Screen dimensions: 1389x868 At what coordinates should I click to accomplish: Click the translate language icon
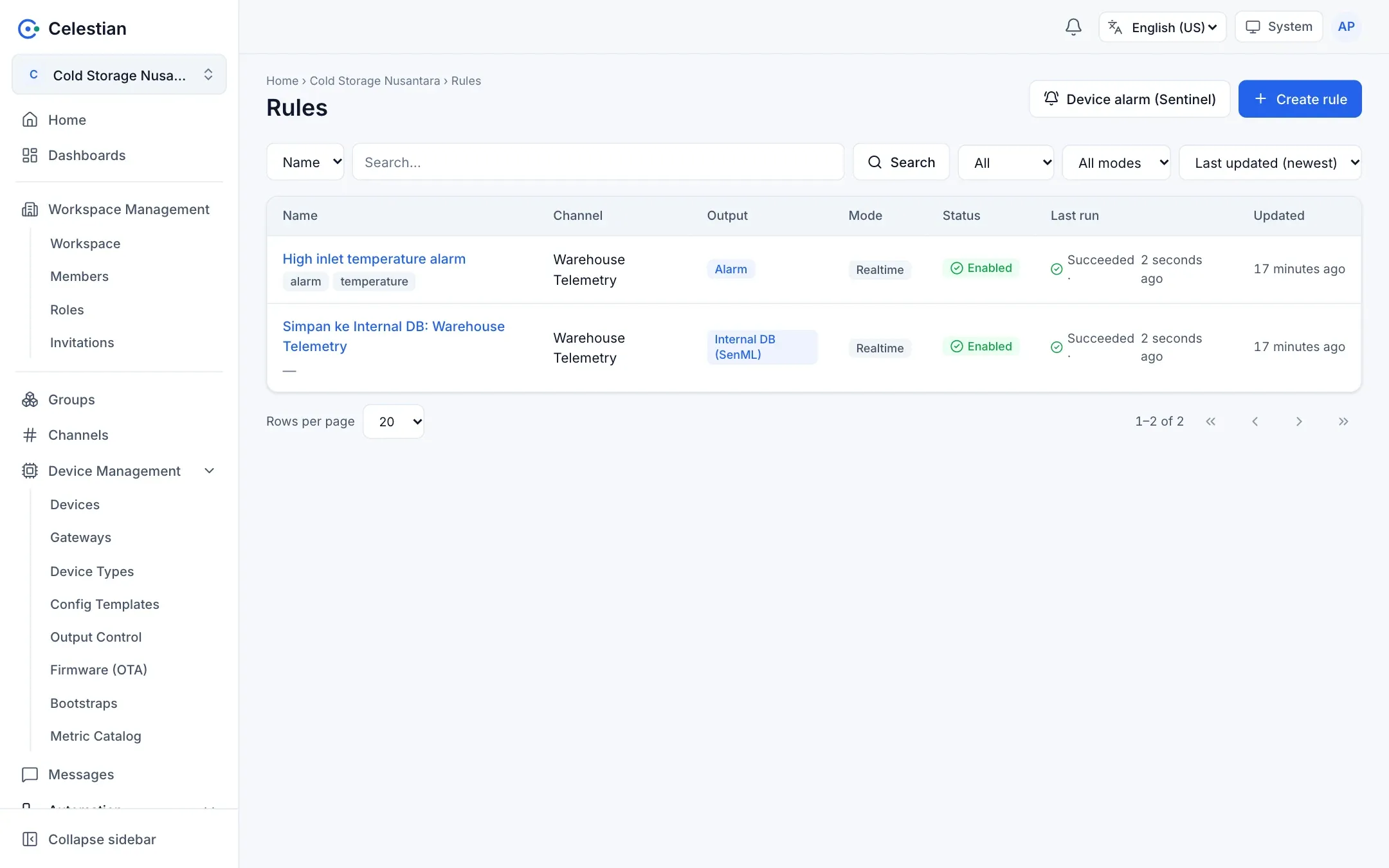(1115, 27)
